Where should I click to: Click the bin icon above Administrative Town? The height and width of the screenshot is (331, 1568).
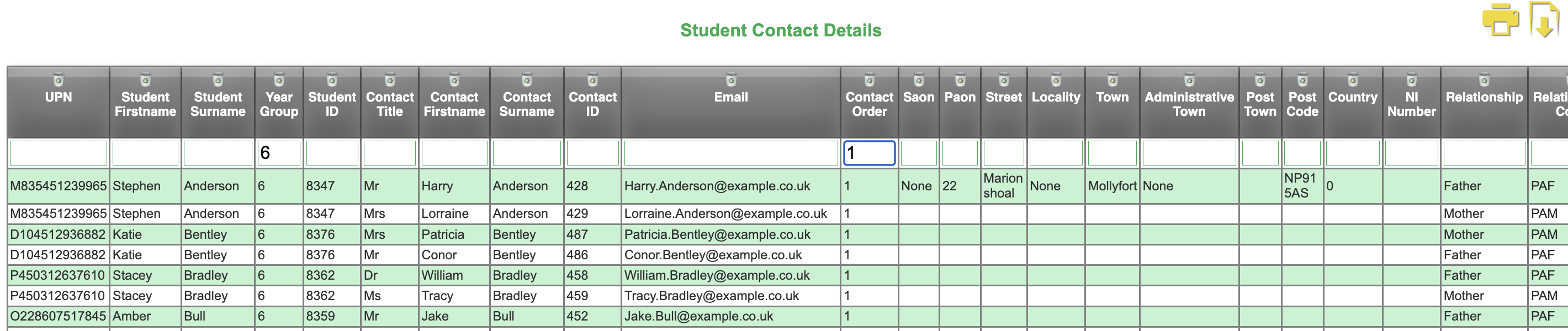tap(1189, 79)
